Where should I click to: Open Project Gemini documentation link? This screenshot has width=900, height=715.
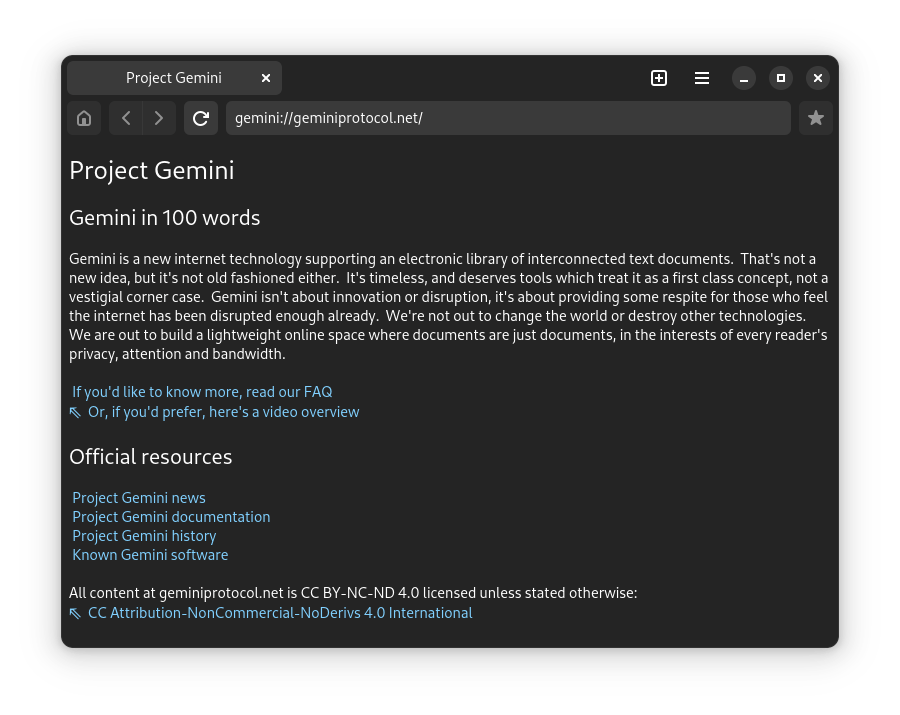pyautogui.click(x=171, y=517)
